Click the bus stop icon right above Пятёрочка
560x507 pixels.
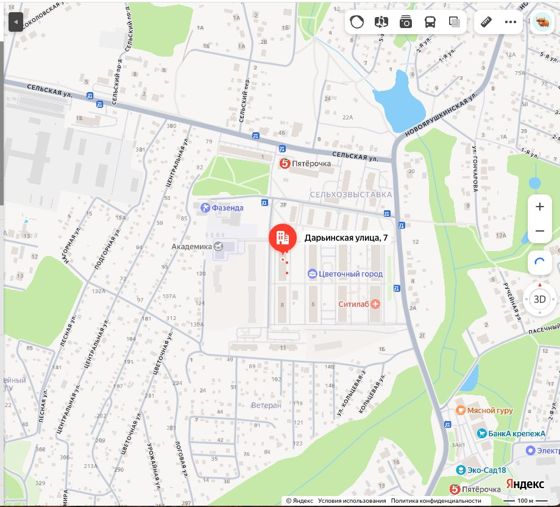282,148
